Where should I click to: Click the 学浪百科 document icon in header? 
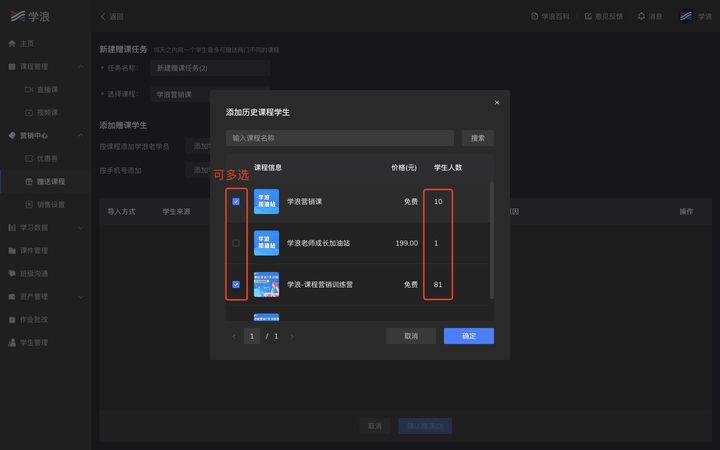pyautogui.click(x=534, y=17)
